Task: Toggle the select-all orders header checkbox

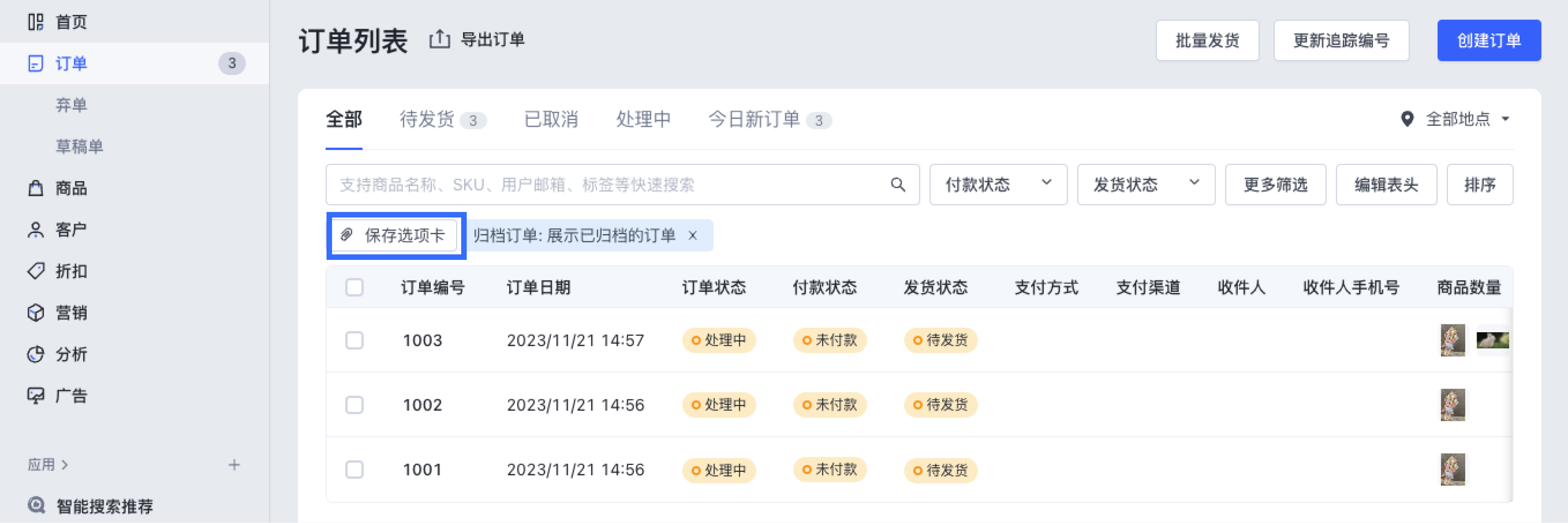Action: pyautogui.click(x=354, y=287)
